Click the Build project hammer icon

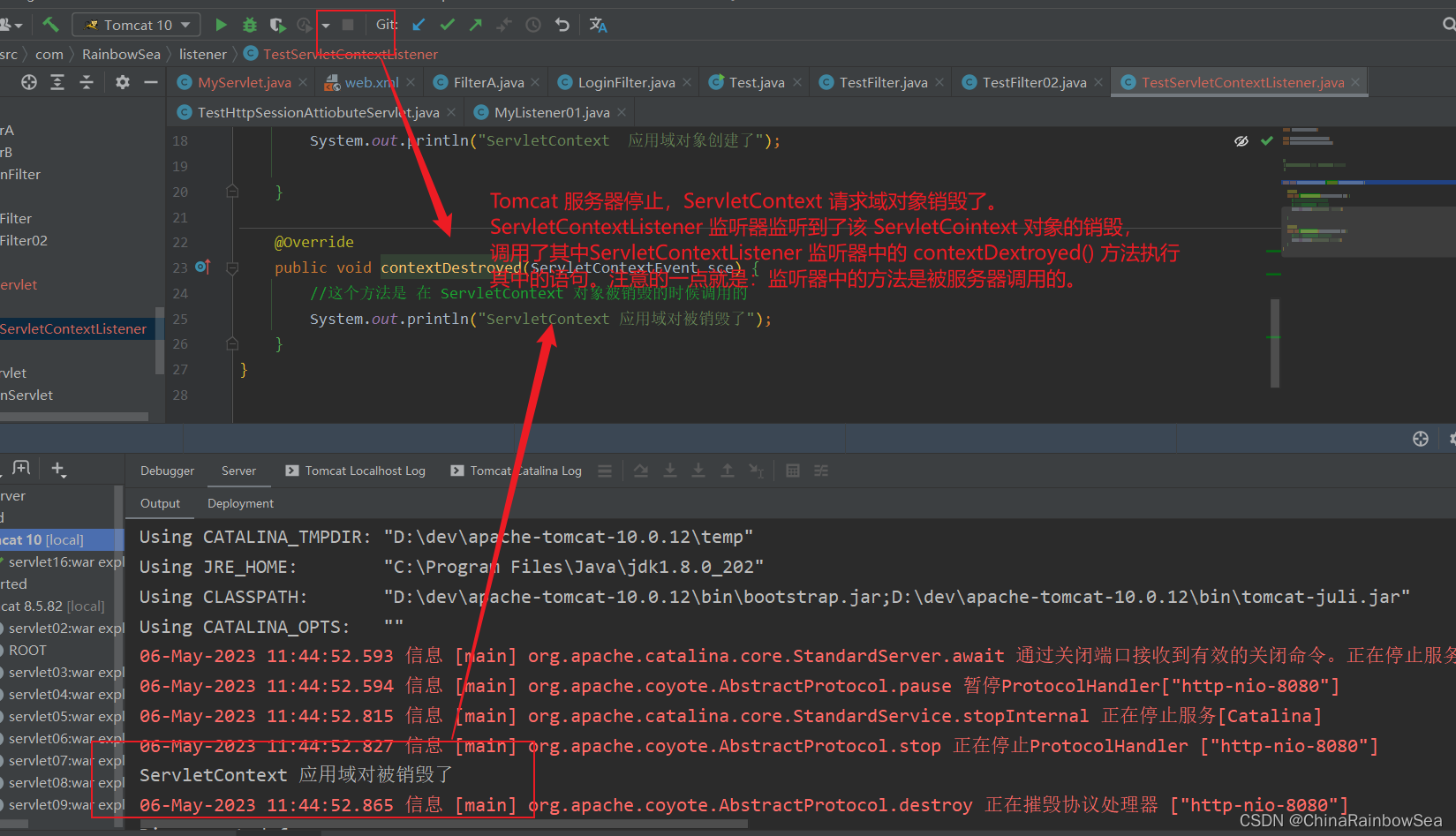pyautogui.click(x=50, y=25)
